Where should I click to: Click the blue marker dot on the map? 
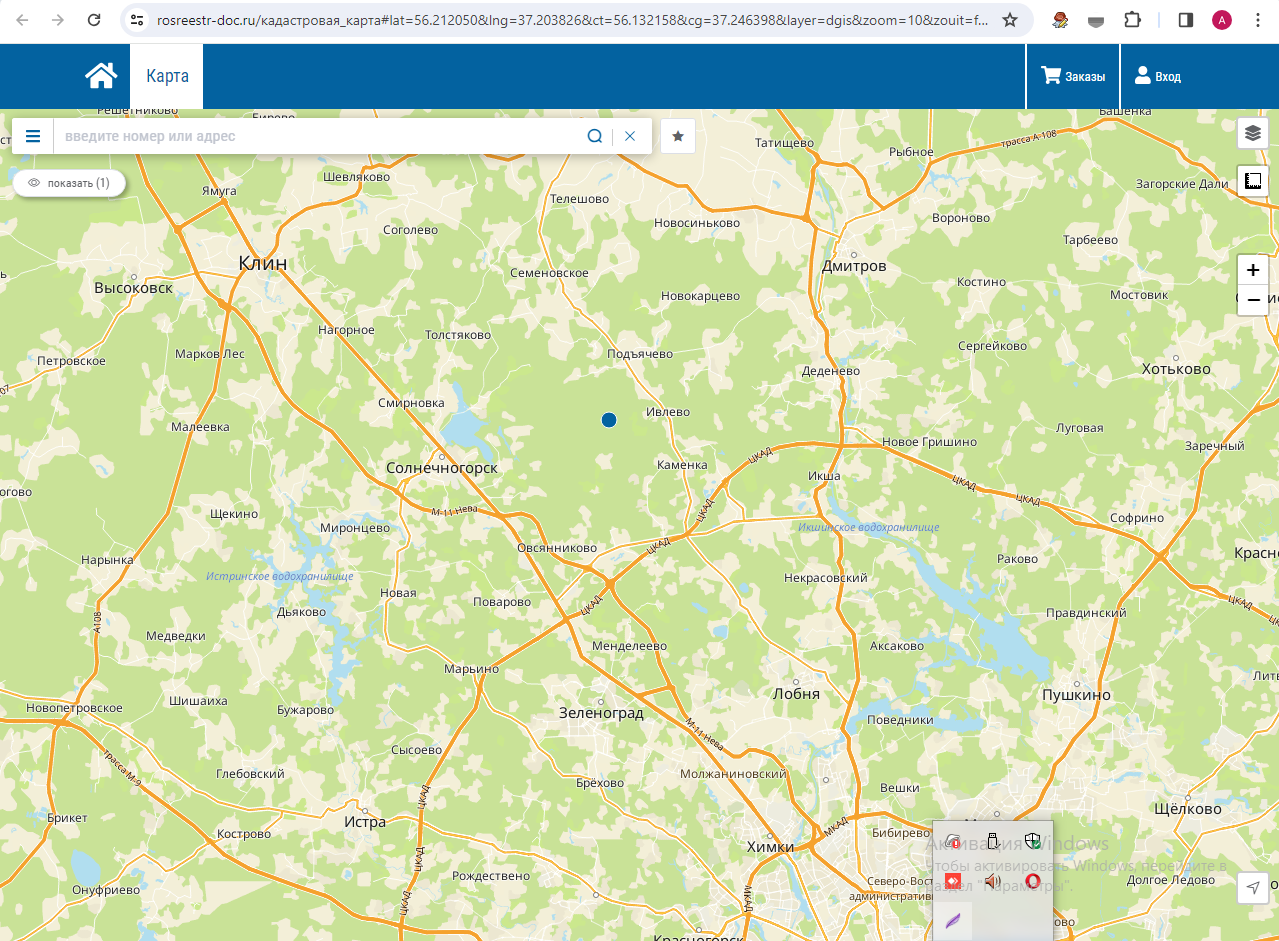(x=609, y=420)
